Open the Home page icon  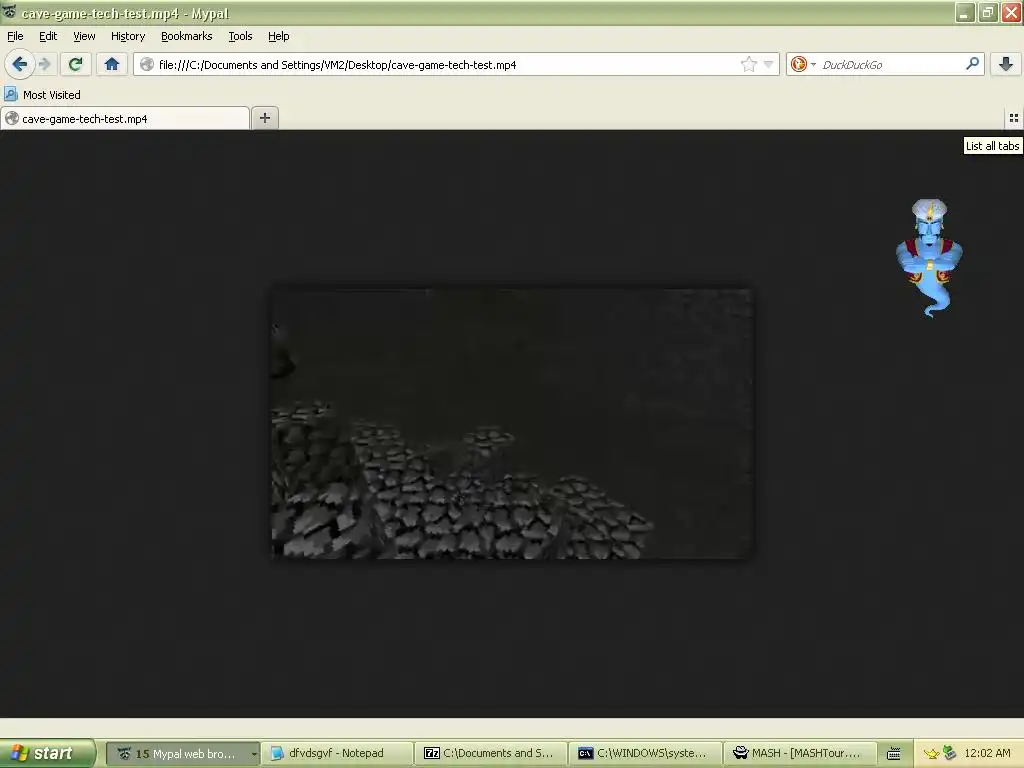click(112, 64)
